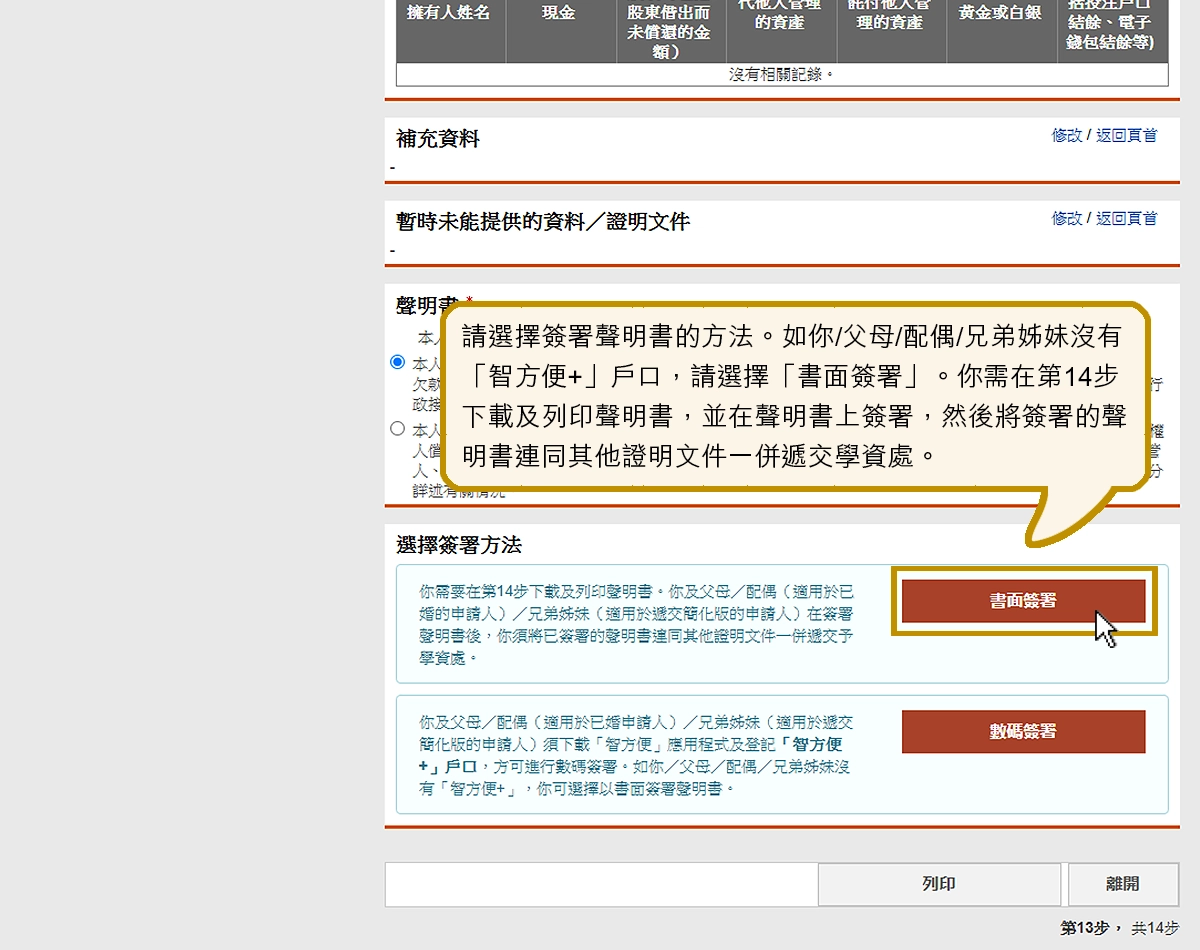Click the 擁有人姓名 table header

click(x=449, y=14)
